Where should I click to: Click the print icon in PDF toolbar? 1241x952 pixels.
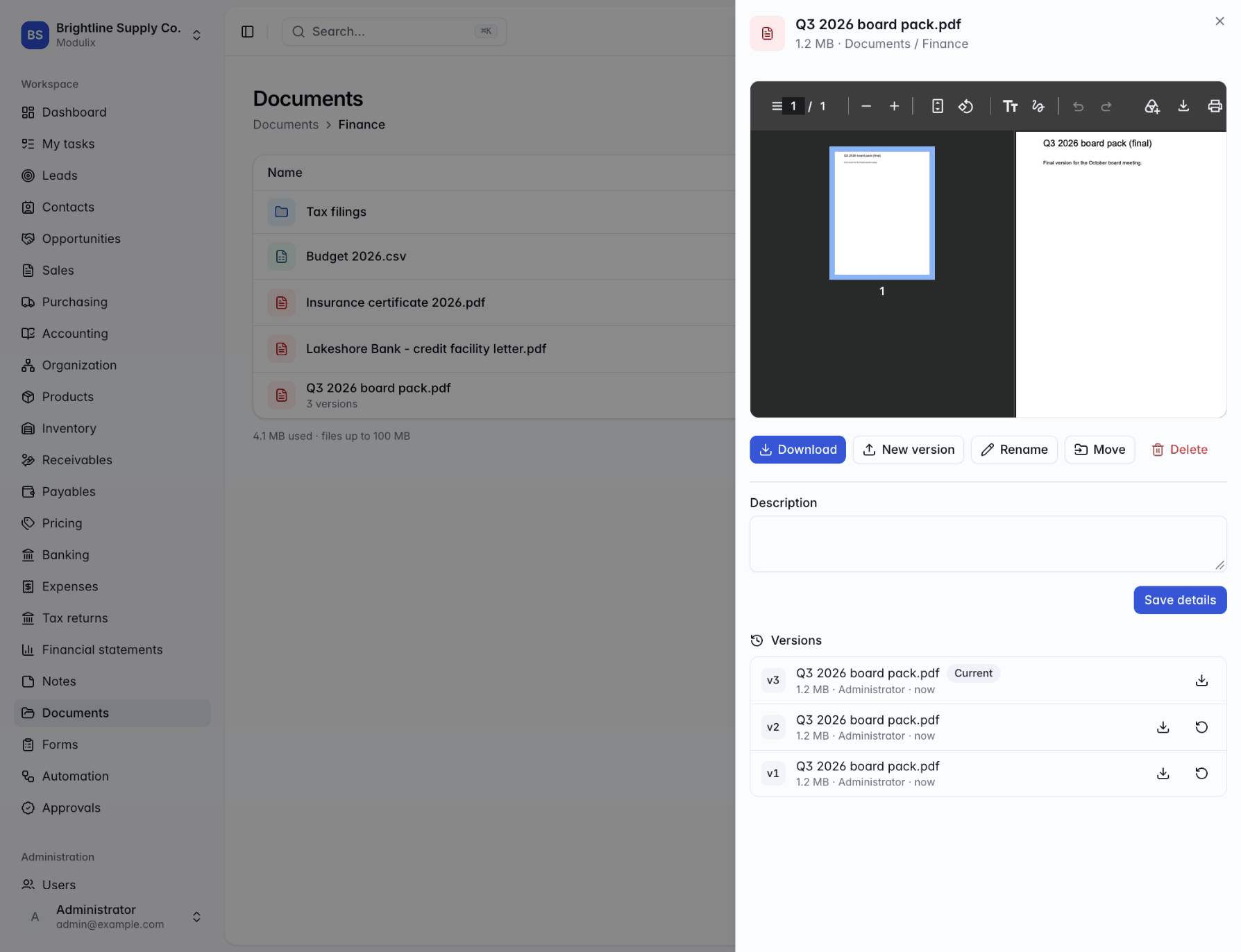click(1215, 106)
